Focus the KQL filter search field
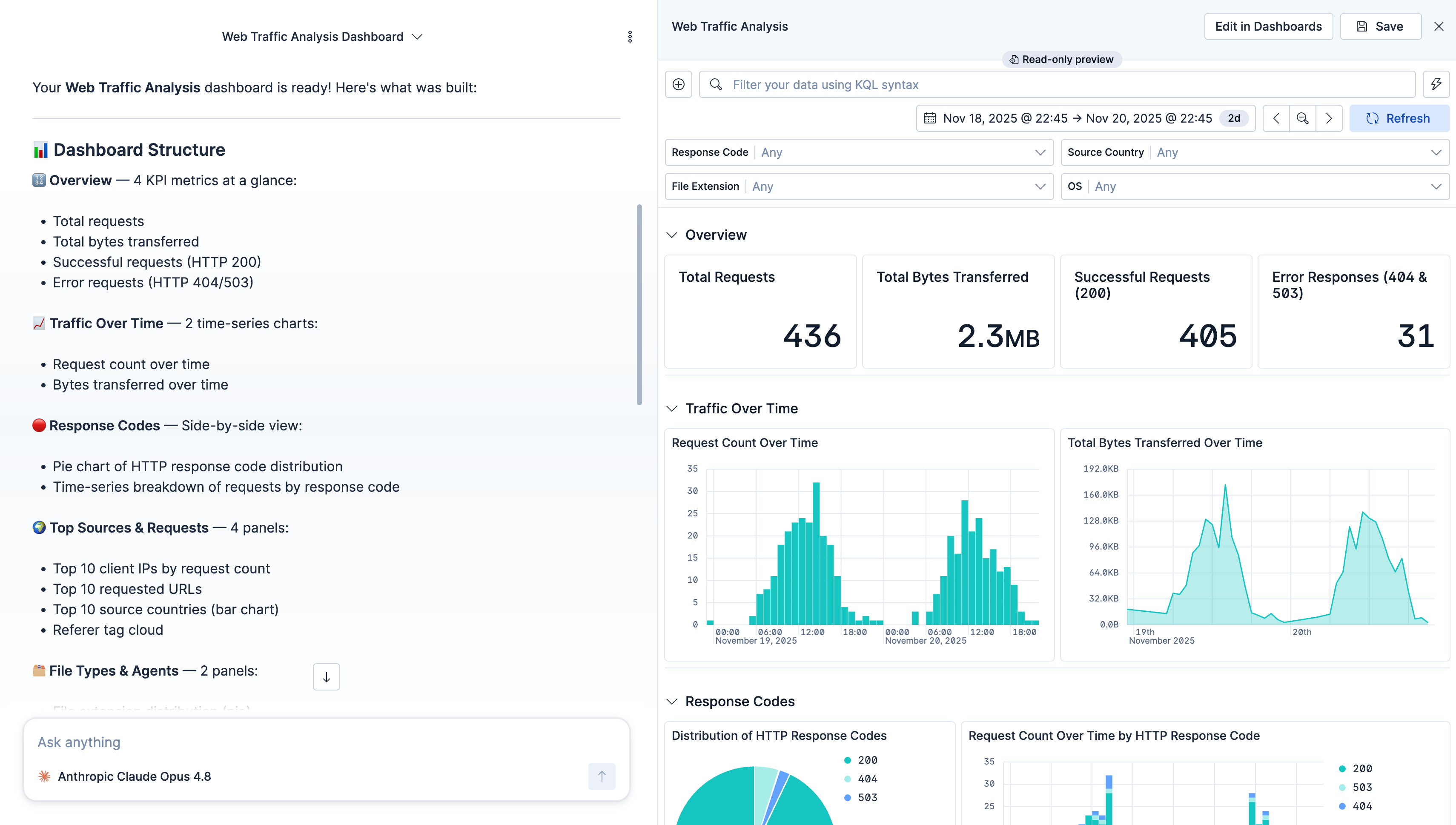 [x=1057, y=84]
